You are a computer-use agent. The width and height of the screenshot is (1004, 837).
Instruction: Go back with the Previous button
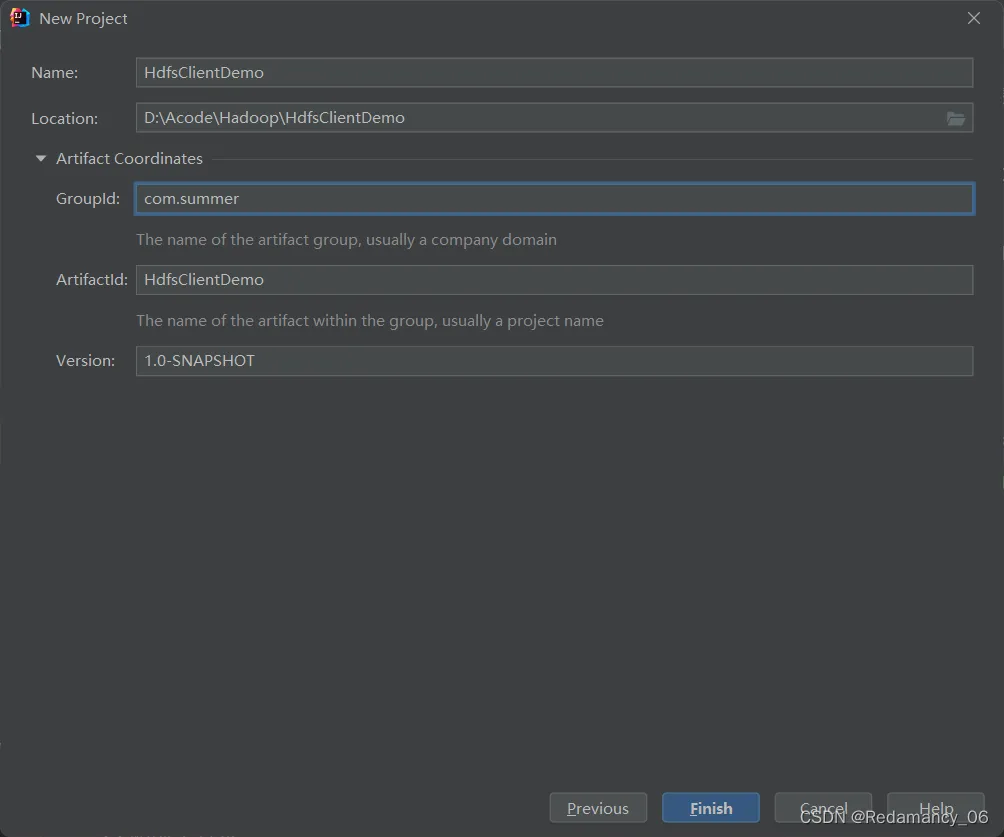[x=598, y=808]
